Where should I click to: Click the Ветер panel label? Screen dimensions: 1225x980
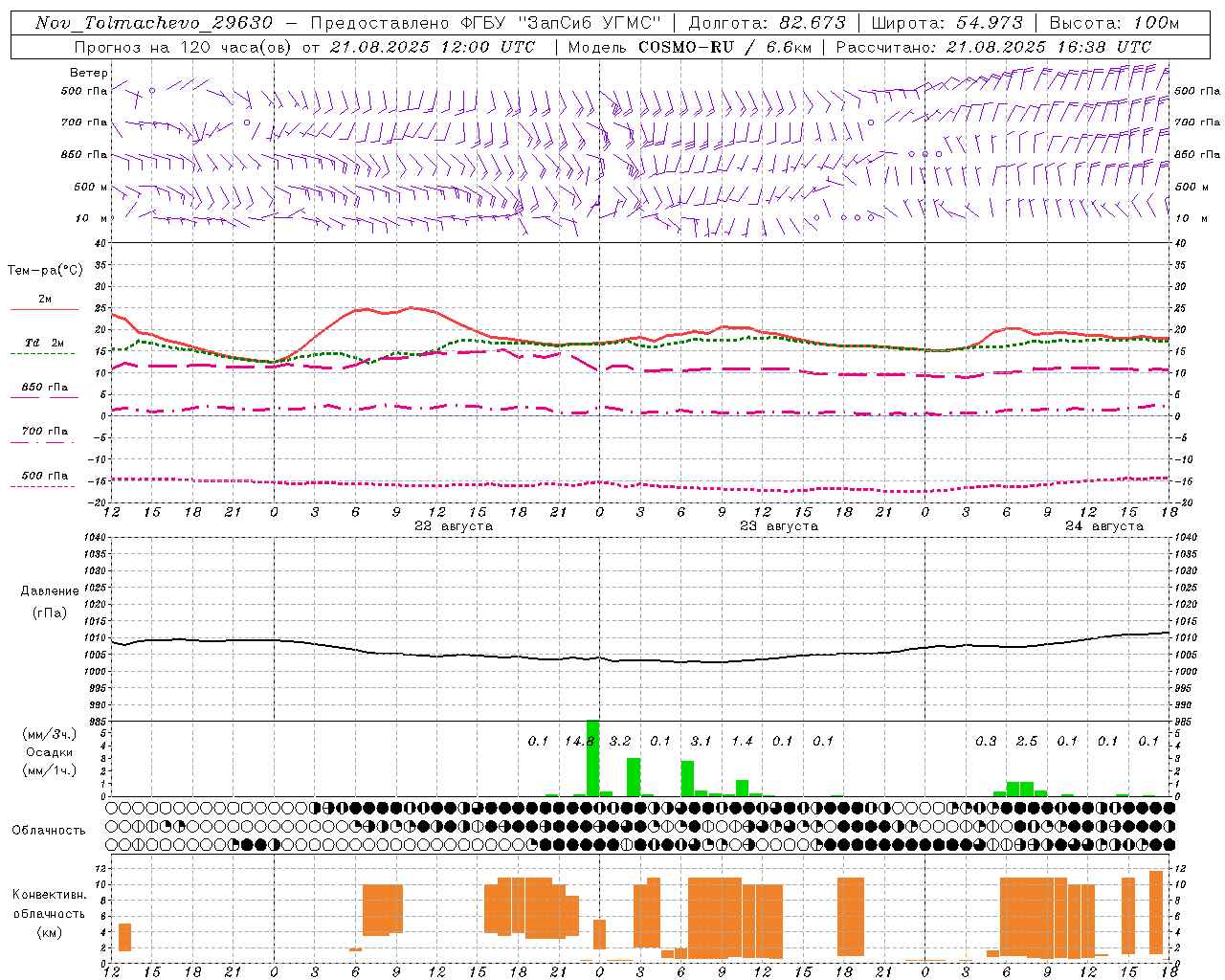tap(89, 73)
